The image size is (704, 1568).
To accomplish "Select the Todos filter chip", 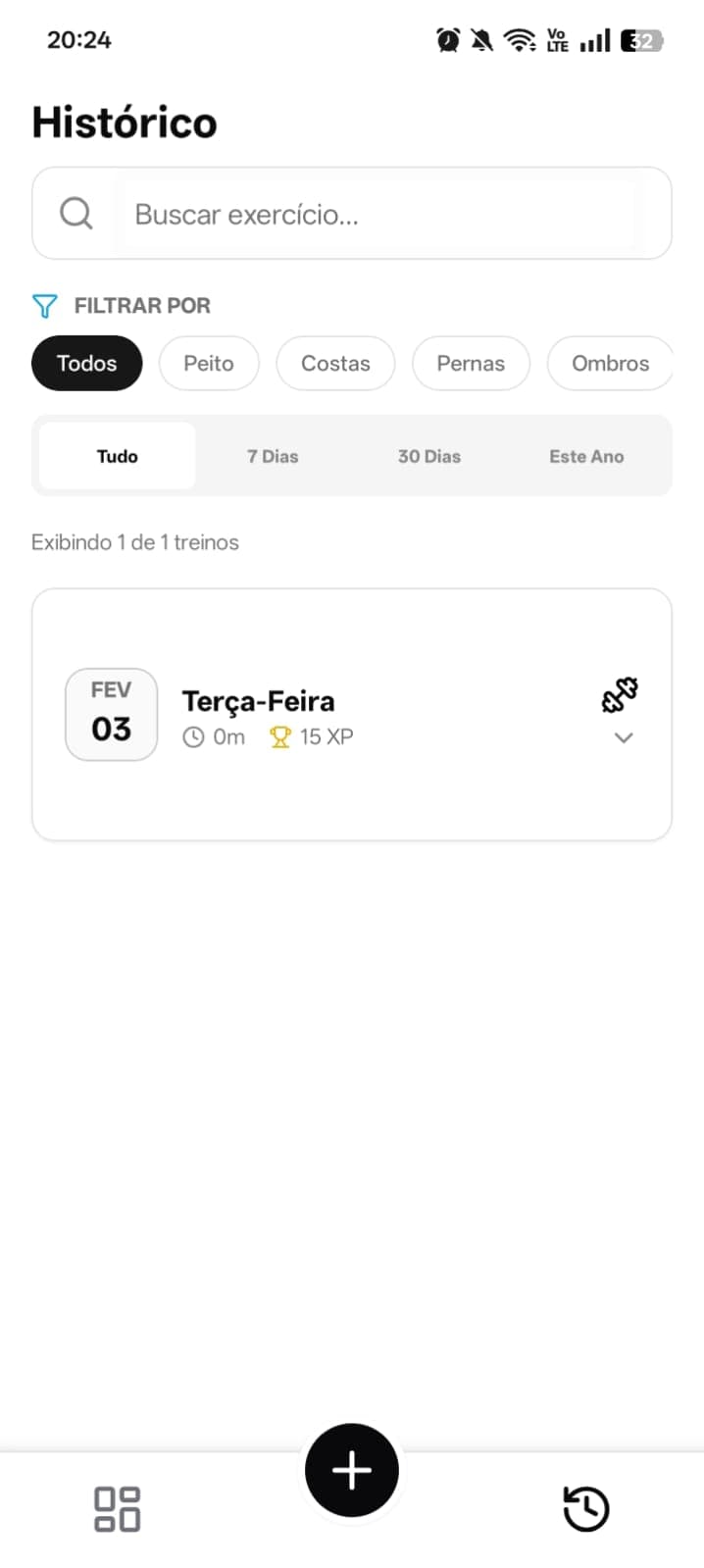I will [x=86, y=363].
